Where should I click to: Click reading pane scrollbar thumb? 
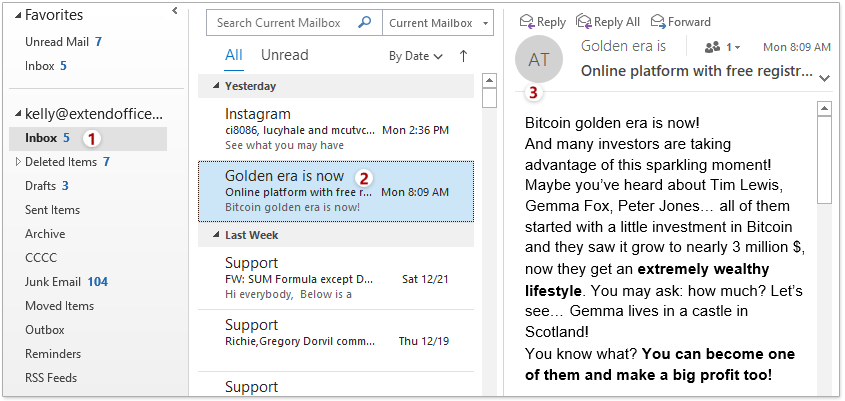825,160
